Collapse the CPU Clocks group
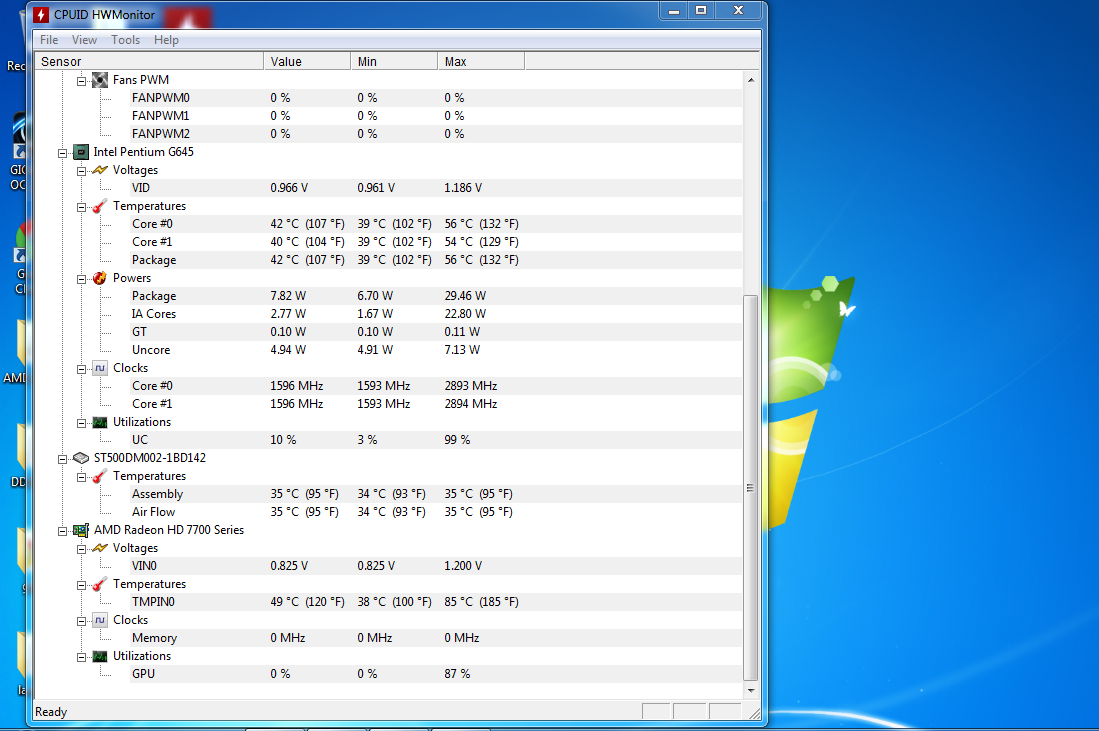This screenshot has height=731, width=1099. click(81, 369)
